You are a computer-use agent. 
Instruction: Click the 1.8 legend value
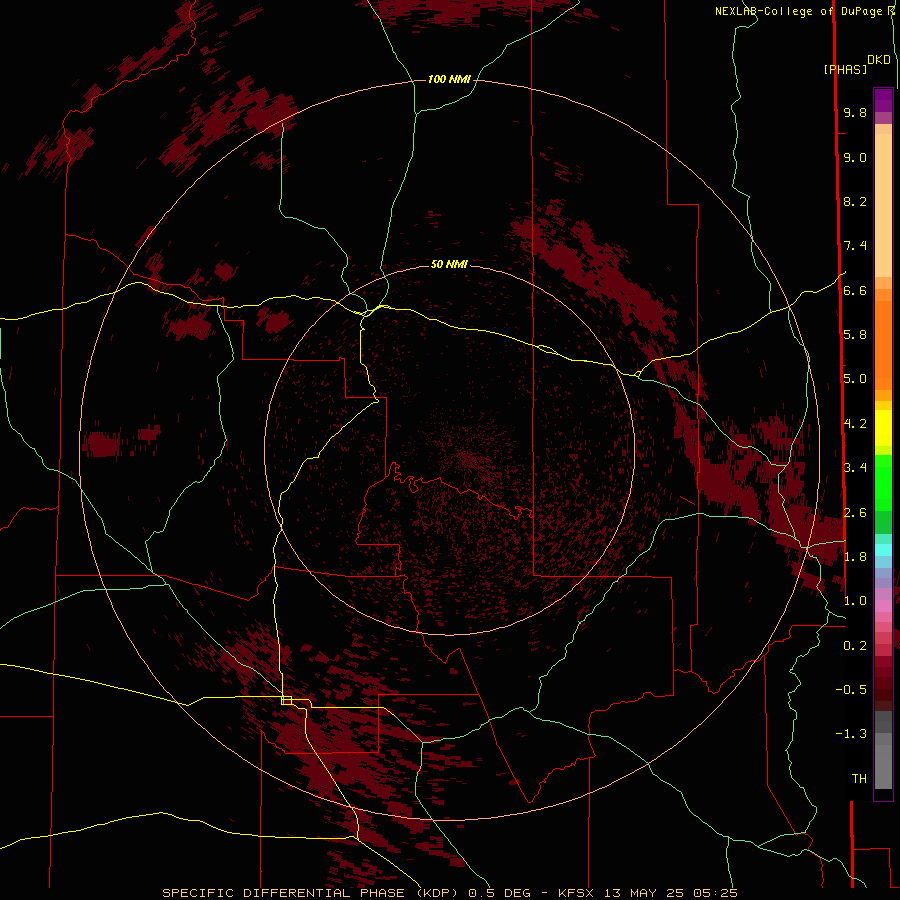coord(855,557)
